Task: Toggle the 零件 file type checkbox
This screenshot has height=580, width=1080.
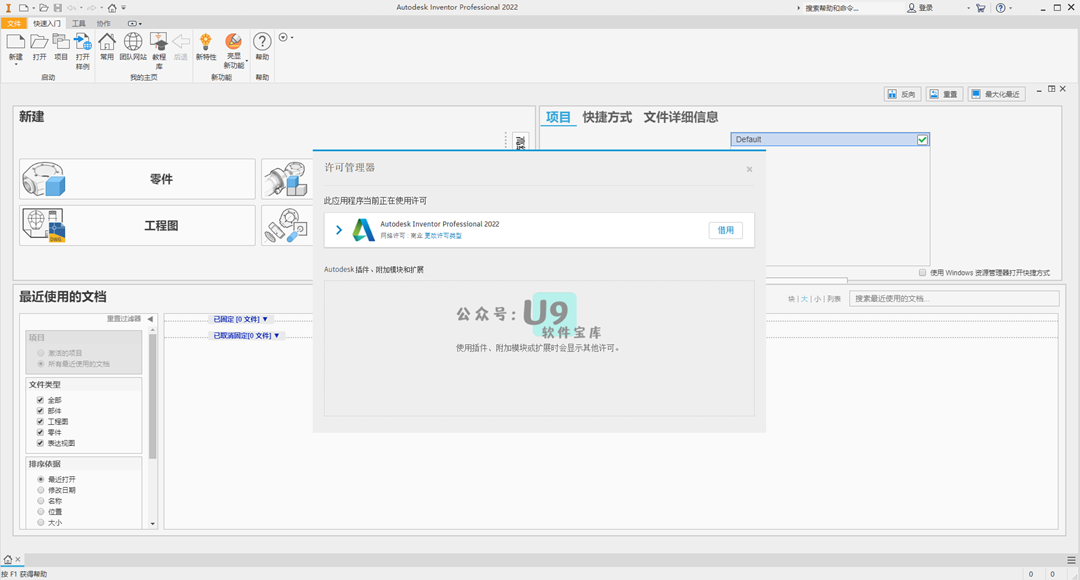Action: click(x=40, y=432)
